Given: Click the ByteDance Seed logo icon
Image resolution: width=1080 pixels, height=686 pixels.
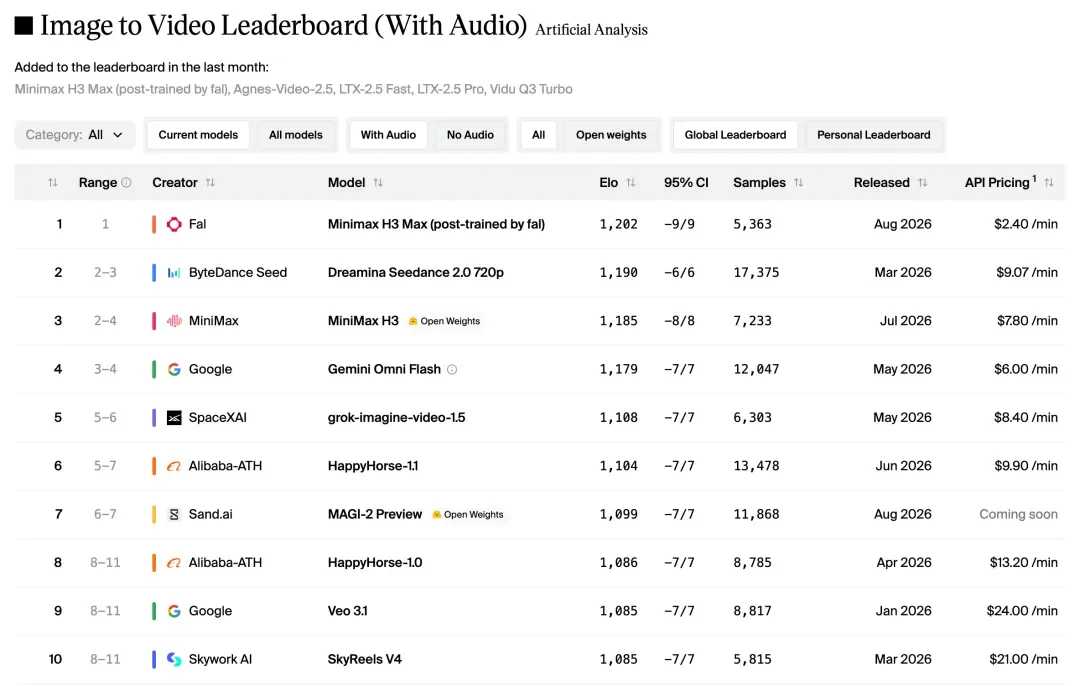Looking at the screenshot, I should pyautogui.click(x=174, y=273).
